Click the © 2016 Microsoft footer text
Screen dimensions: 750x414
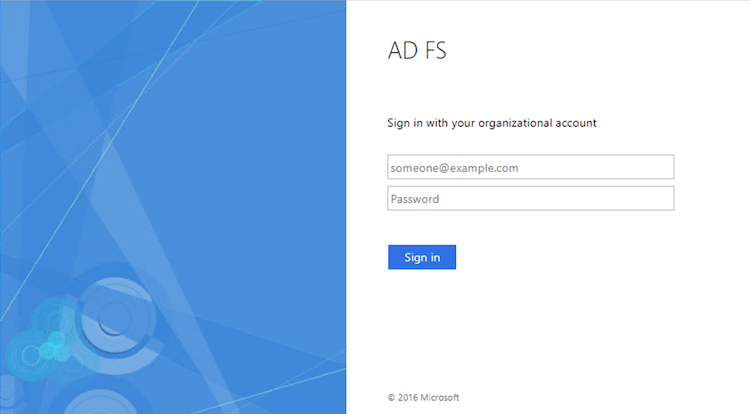(423, 397)
